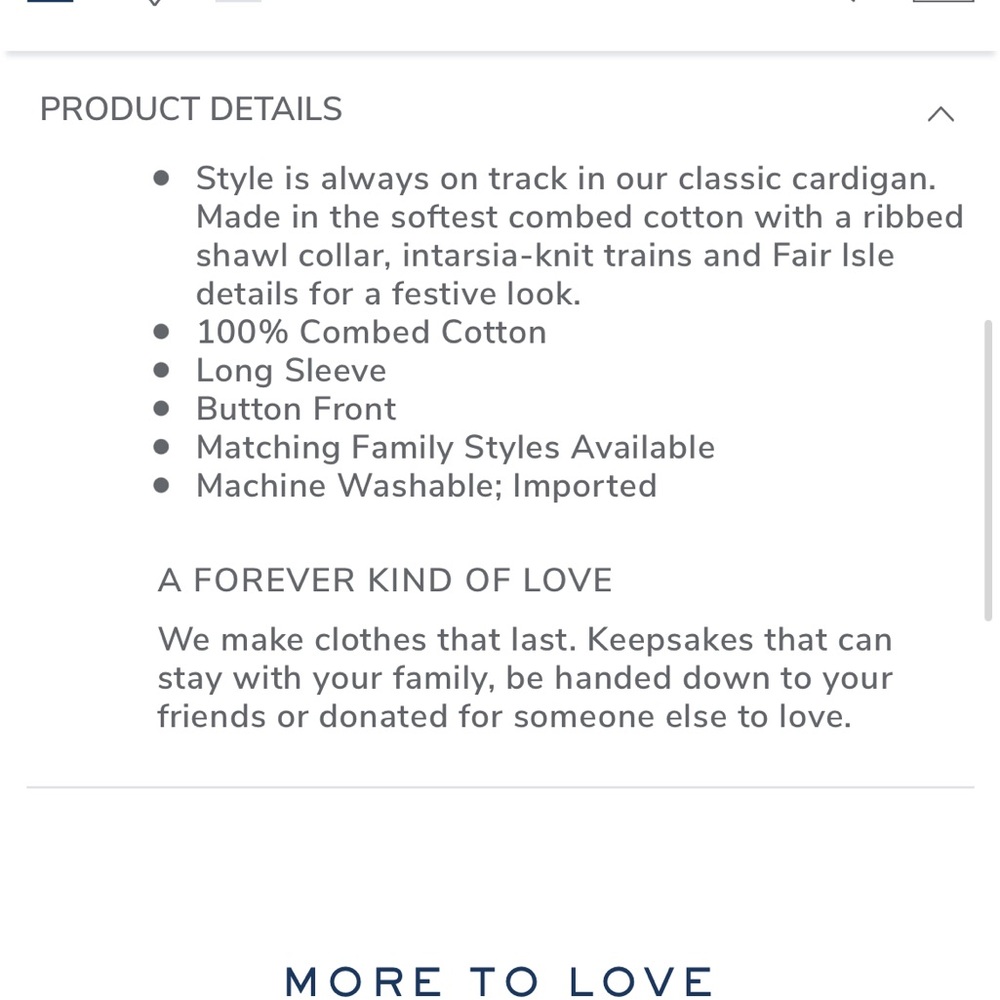
Task: Click the "Button Front" detail line
Action: pos(296,409)
